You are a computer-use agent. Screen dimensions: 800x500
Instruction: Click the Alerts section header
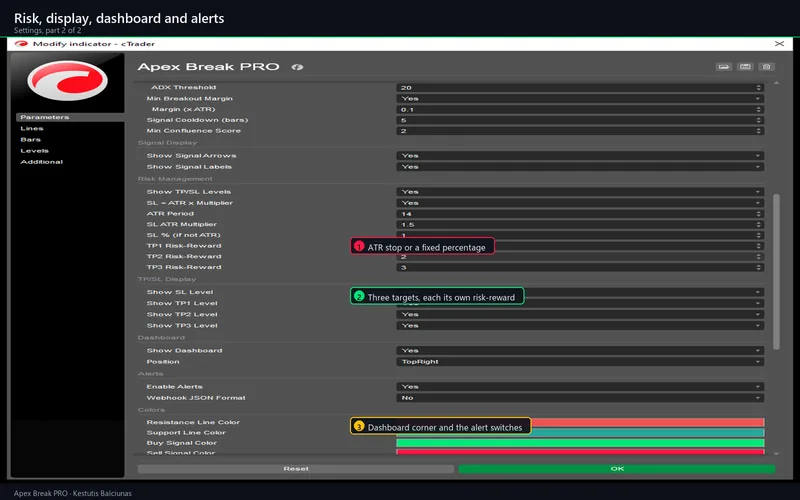[151, 374]
